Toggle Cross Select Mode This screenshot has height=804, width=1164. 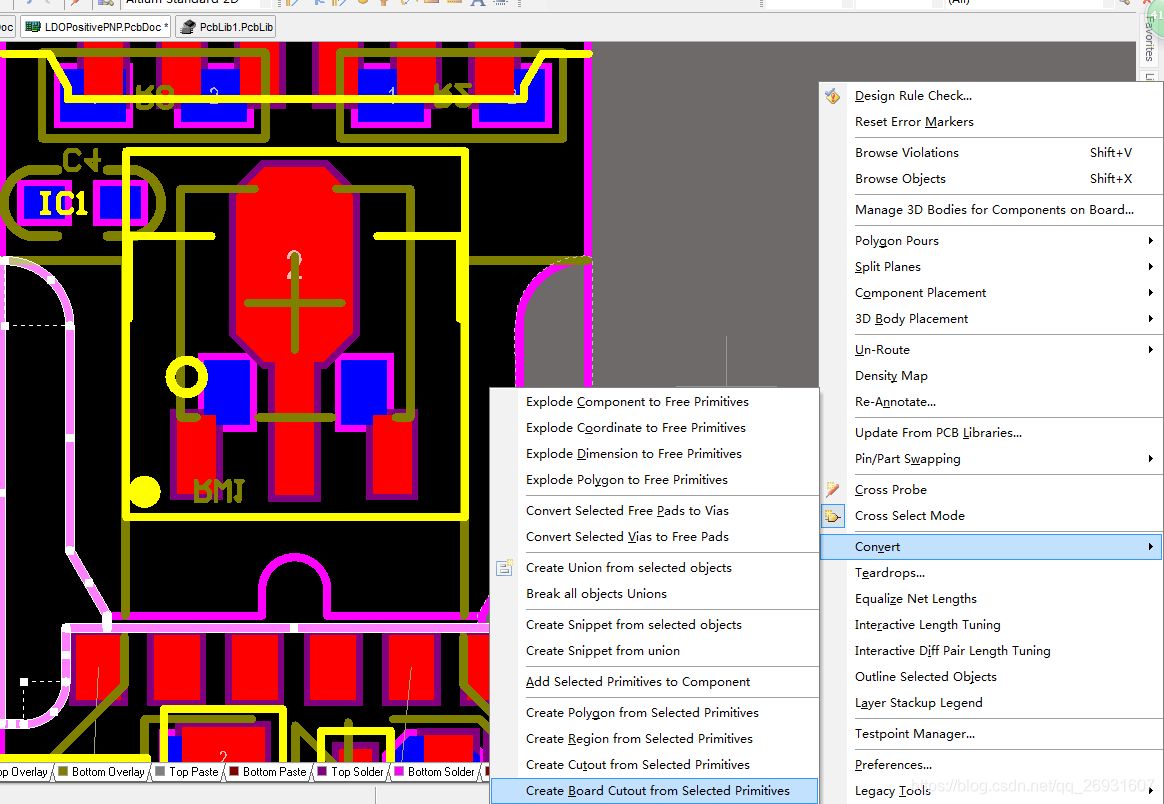click(990, 516)
